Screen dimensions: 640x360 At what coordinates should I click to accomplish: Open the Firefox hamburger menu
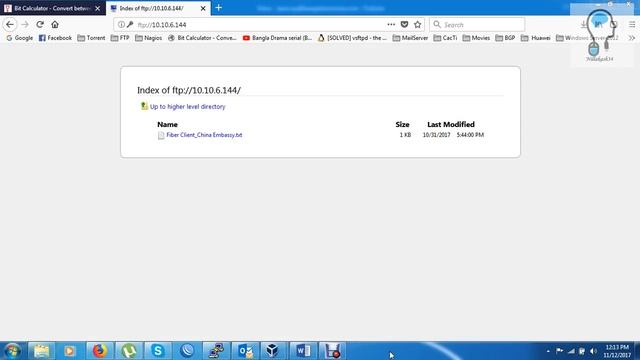631,24
